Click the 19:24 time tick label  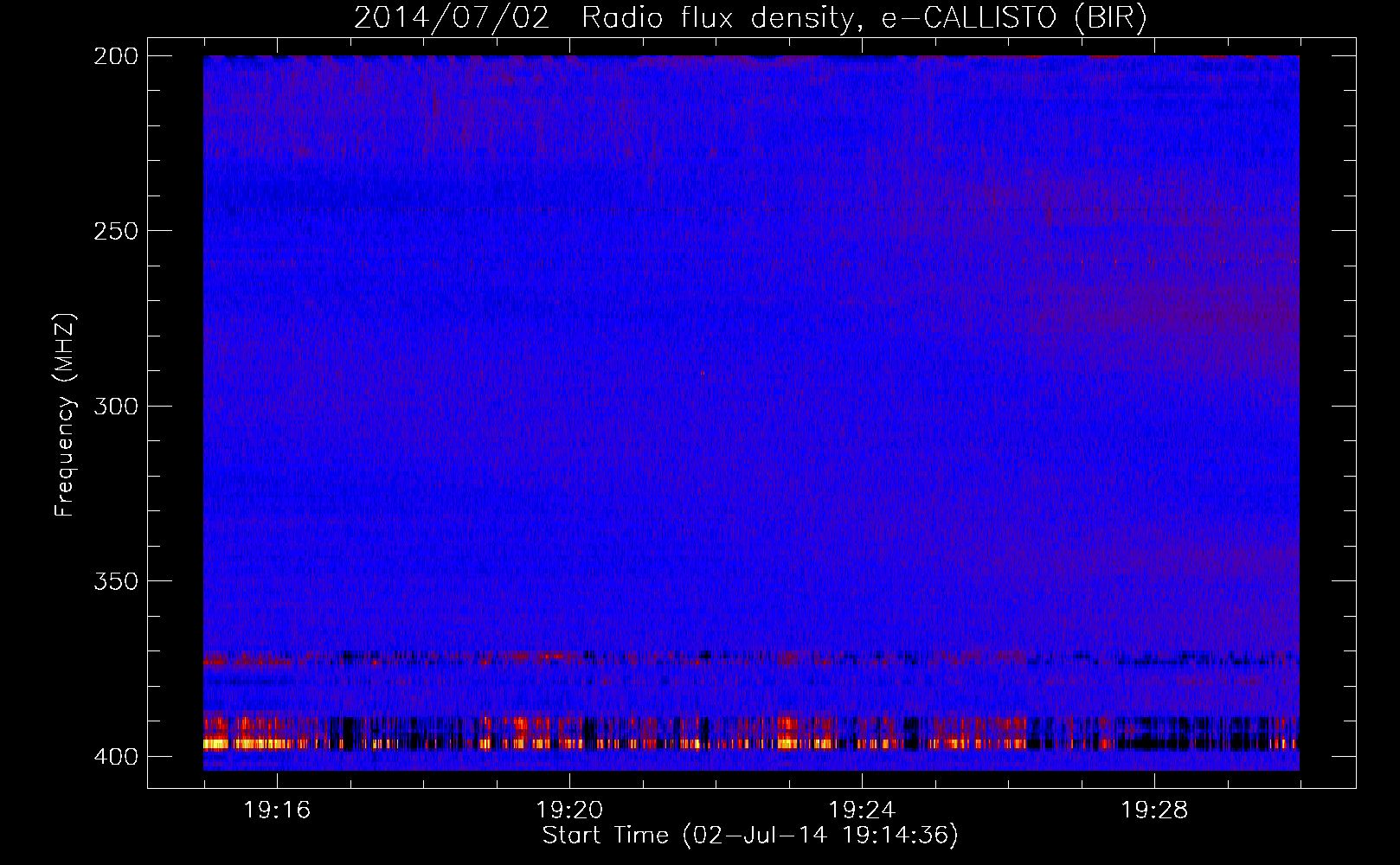tap(862, 811)
